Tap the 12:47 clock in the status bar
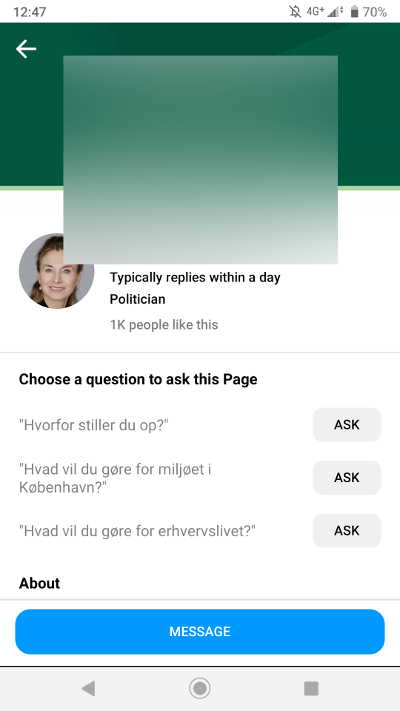Viewport: 400px width, 711px height. tap(29, 12)
